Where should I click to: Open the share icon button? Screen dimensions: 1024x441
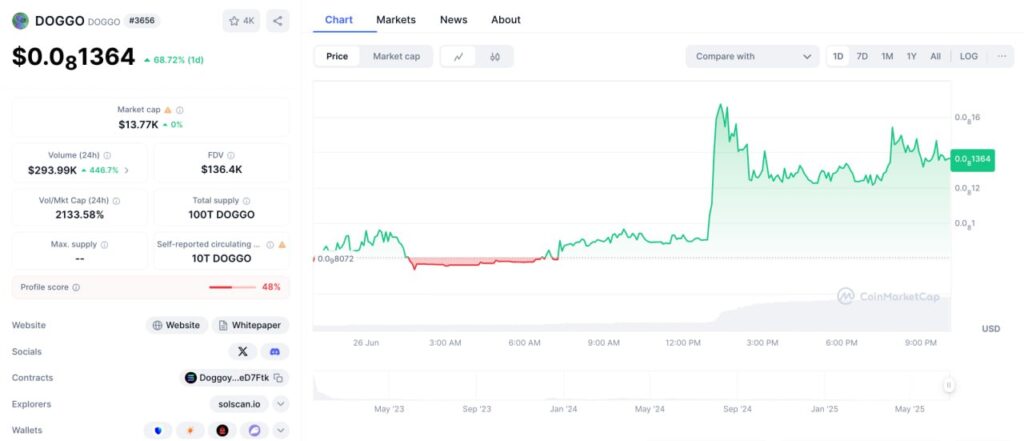point(278,21)
